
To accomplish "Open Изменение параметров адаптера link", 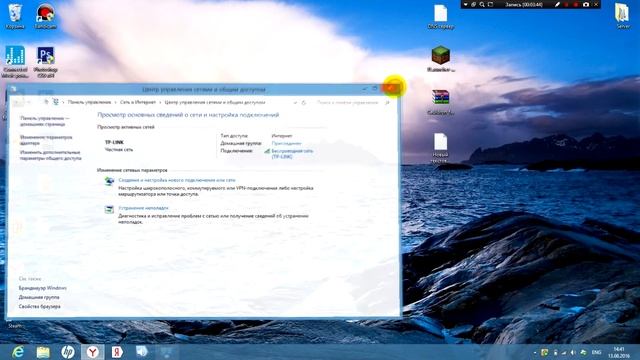I will tap(46, 140).
